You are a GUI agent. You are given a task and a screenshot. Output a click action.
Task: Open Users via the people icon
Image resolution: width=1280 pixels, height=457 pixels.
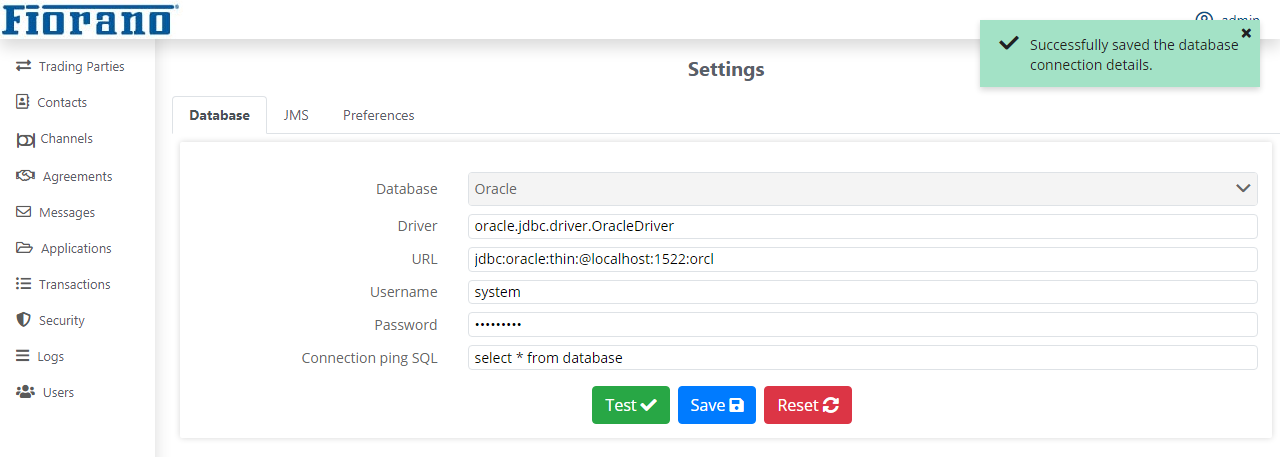[x=25, y=392]
